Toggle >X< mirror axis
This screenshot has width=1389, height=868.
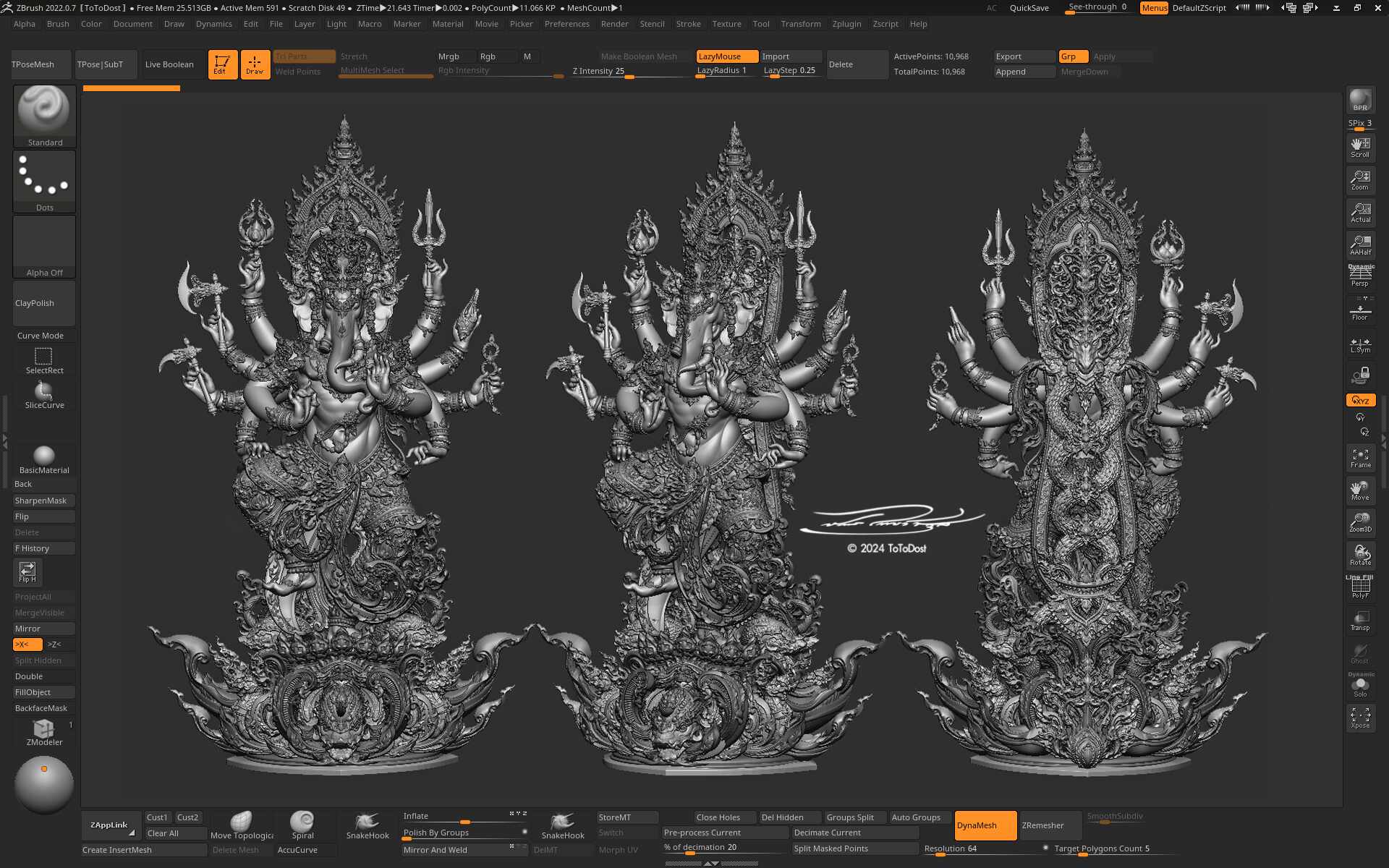27,644
